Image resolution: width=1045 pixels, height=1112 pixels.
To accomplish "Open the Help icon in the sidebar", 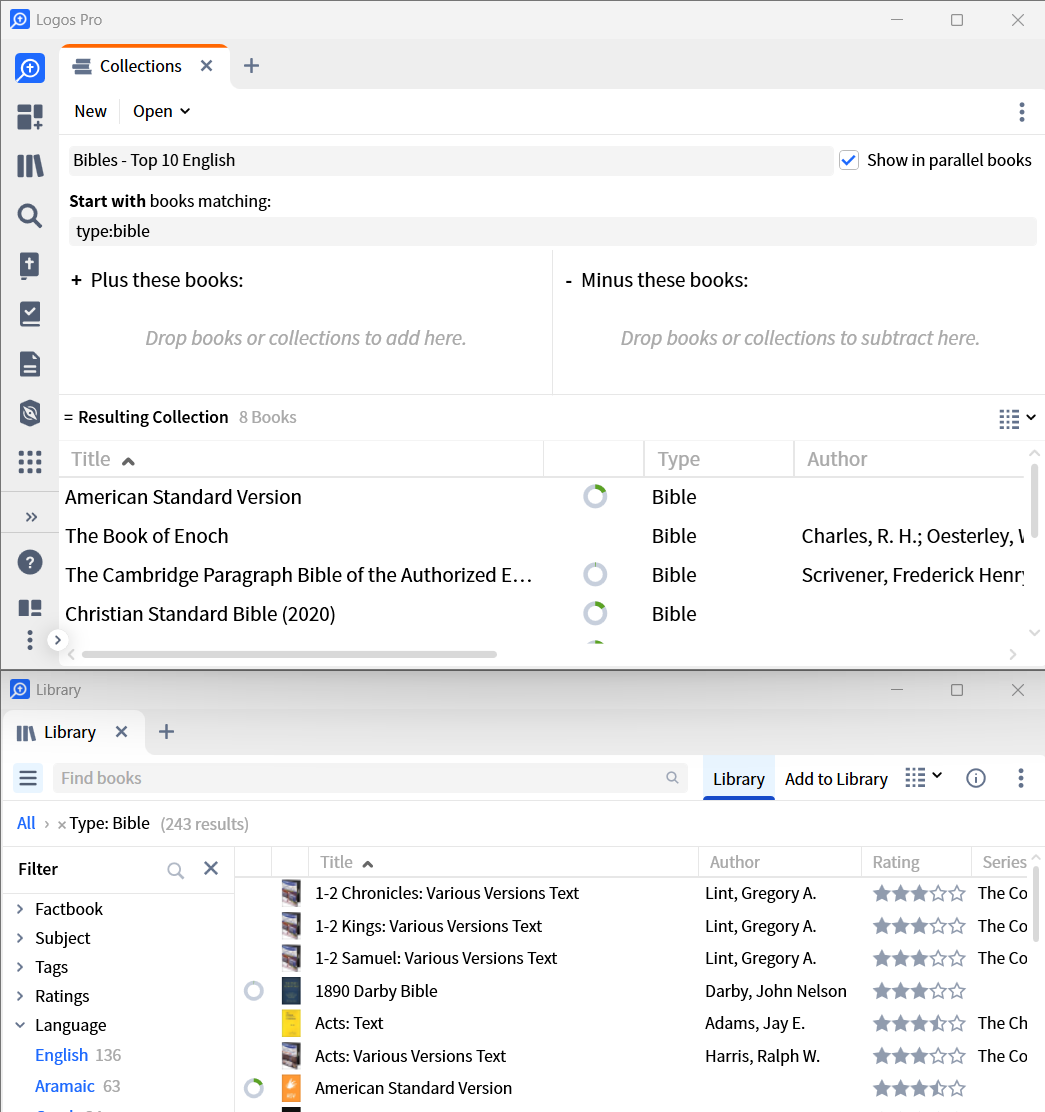I will (x=29, y=562).
